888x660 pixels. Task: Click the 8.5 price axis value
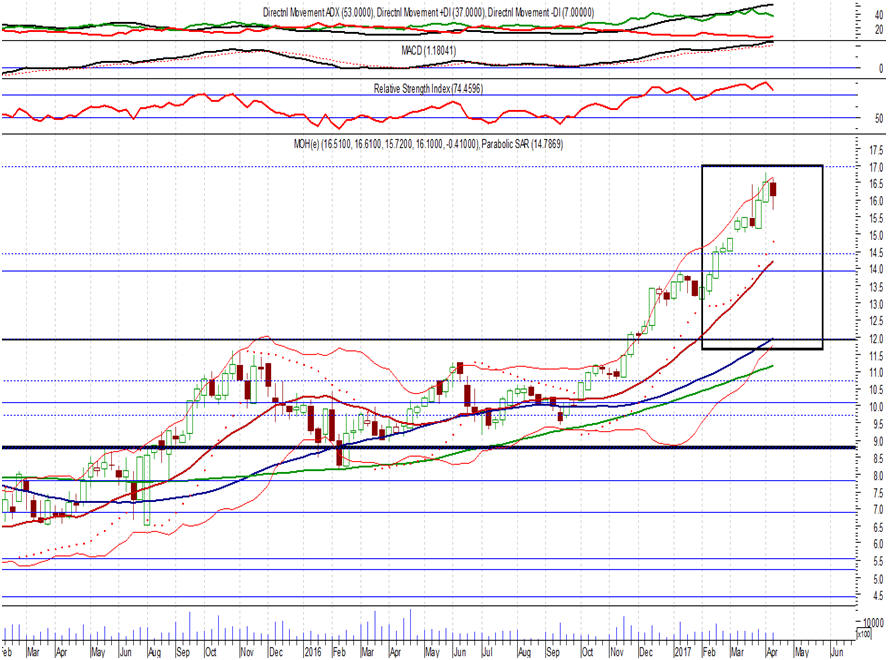pyautogui.click(x=878, y=458)
